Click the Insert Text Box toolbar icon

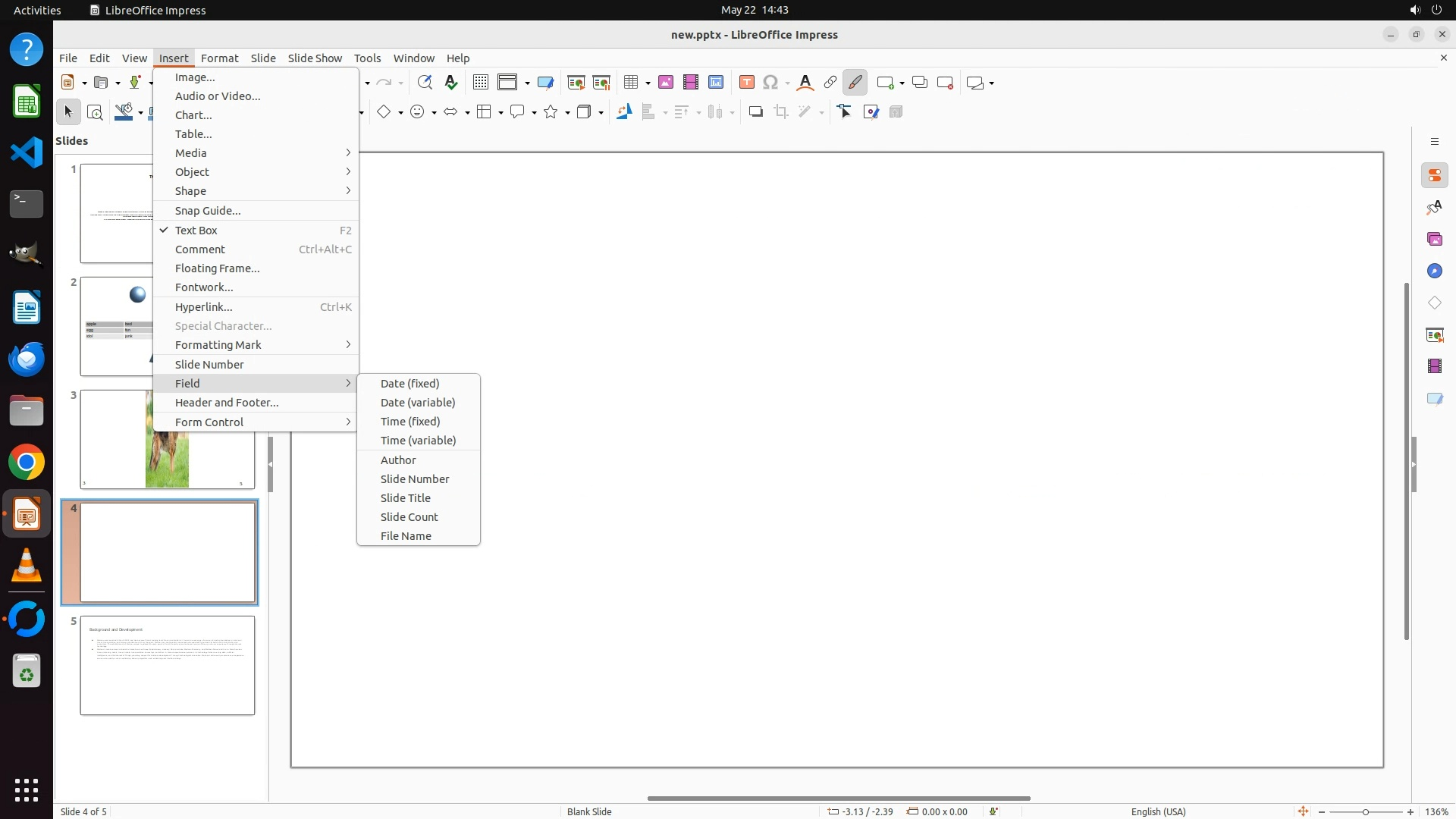746,83
